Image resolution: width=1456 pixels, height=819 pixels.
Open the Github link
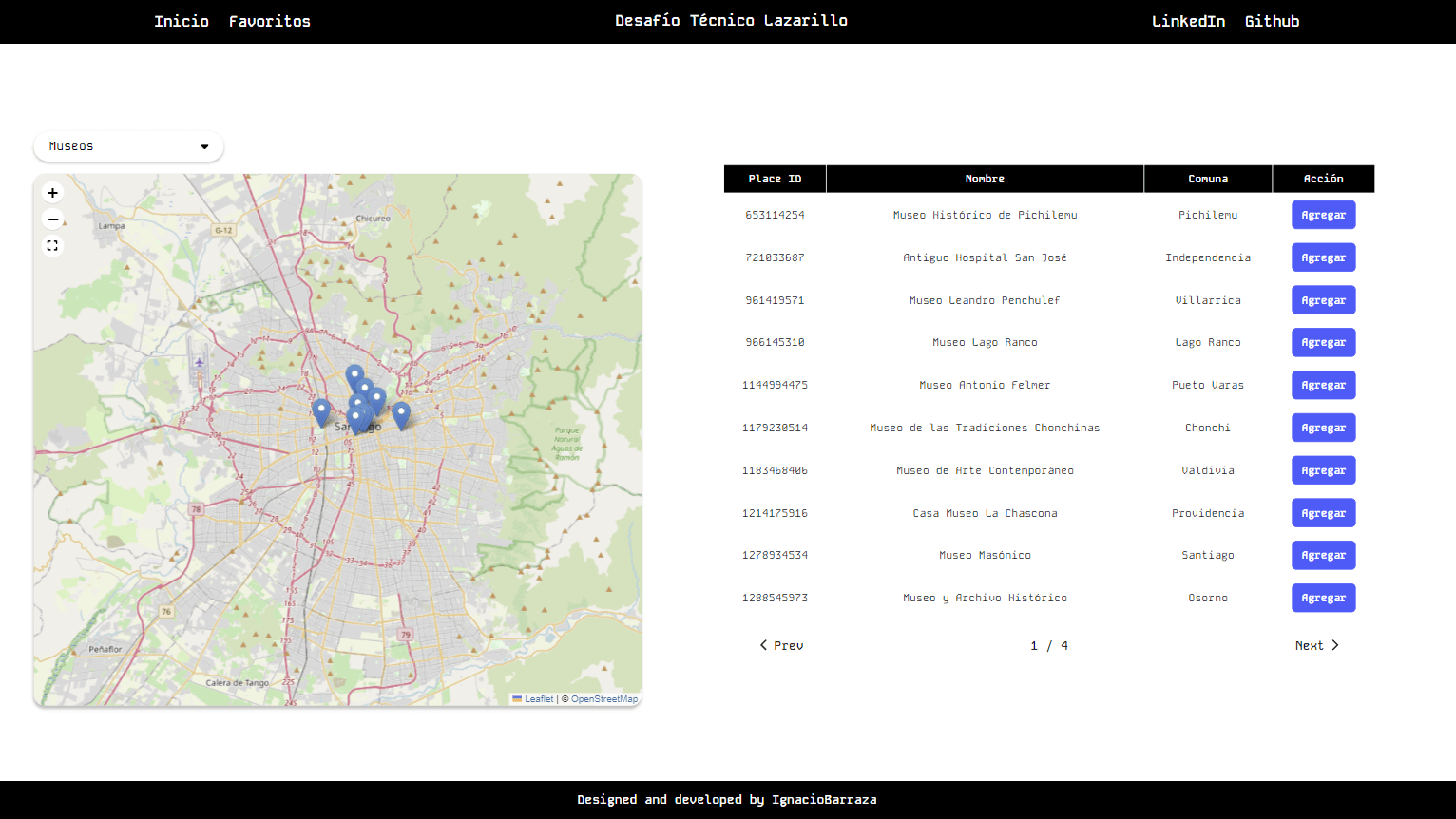[x=1272, y=21]
